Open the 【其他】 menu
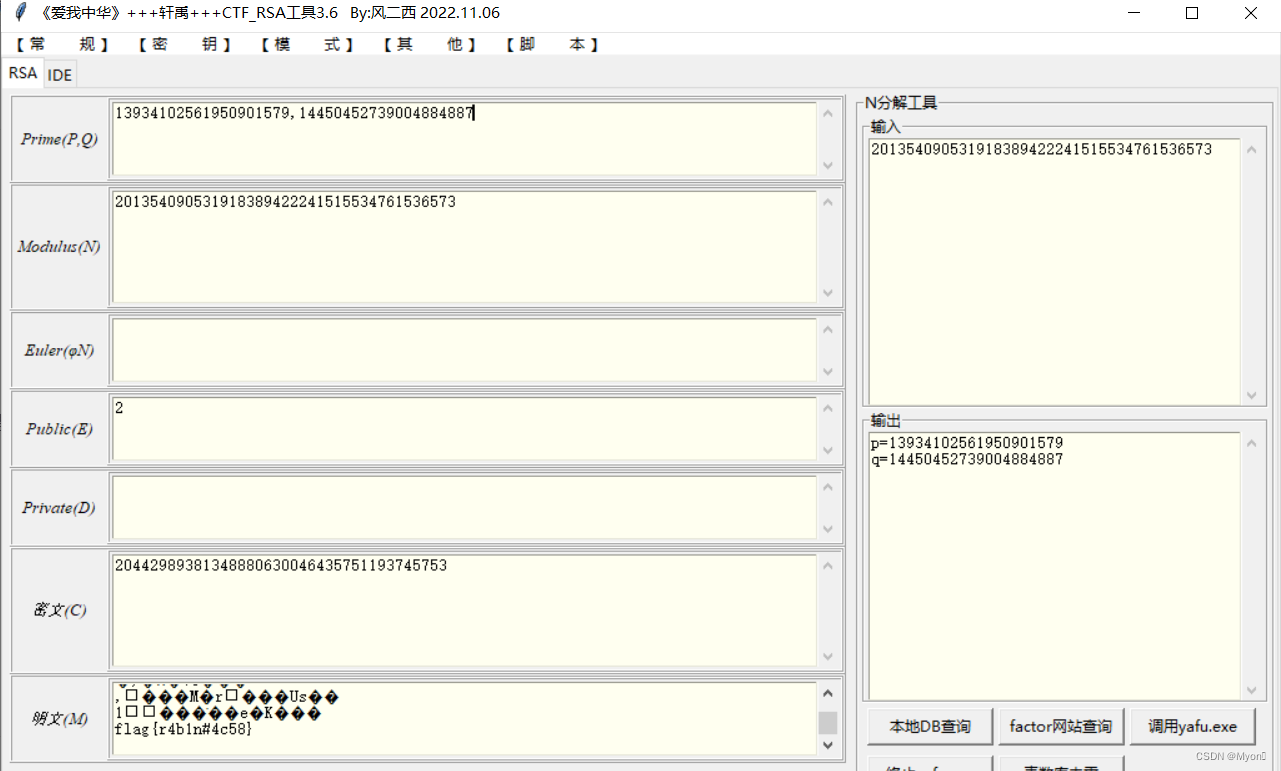This screenshot has width=1281, height=771. pyautogui.click(x=430, y=44)
